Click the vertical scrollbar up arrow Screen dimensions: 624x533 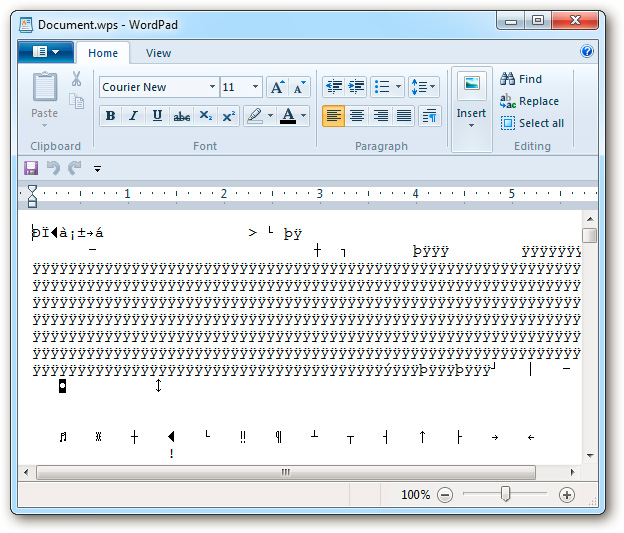click(x=590, y=219)
